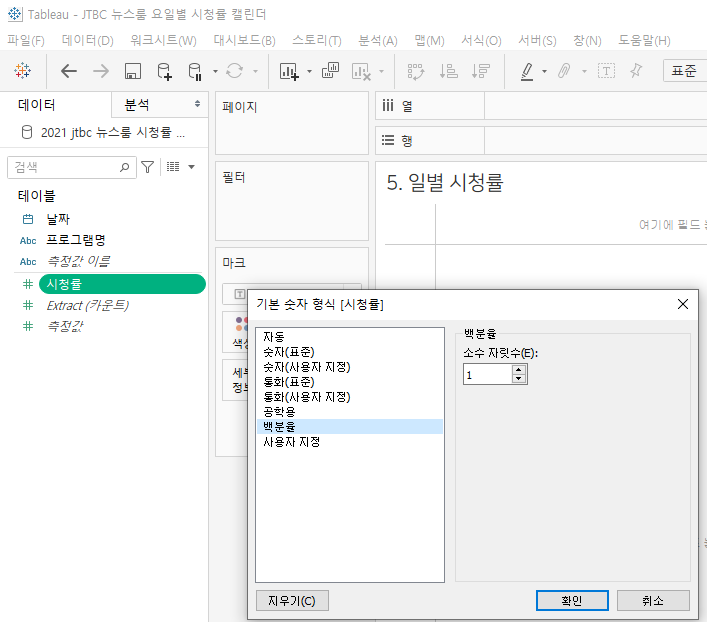Open the clear sheet dropdown arrow
The image size is (707, 622).
point(381,71)
